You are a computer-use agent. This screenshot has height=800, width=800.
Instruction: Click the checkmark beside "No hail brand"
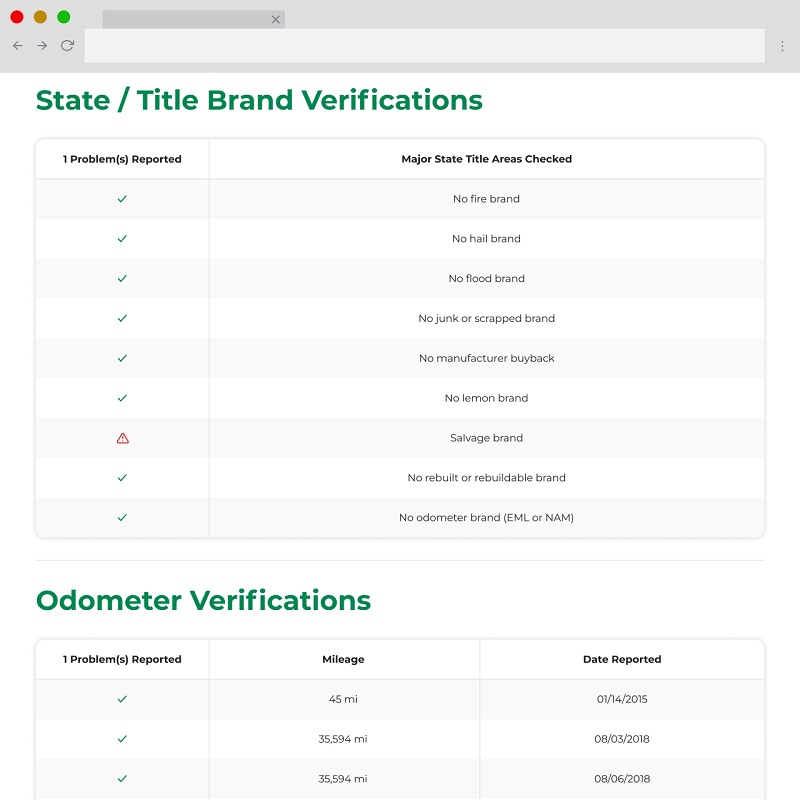(x=121, y=239)
